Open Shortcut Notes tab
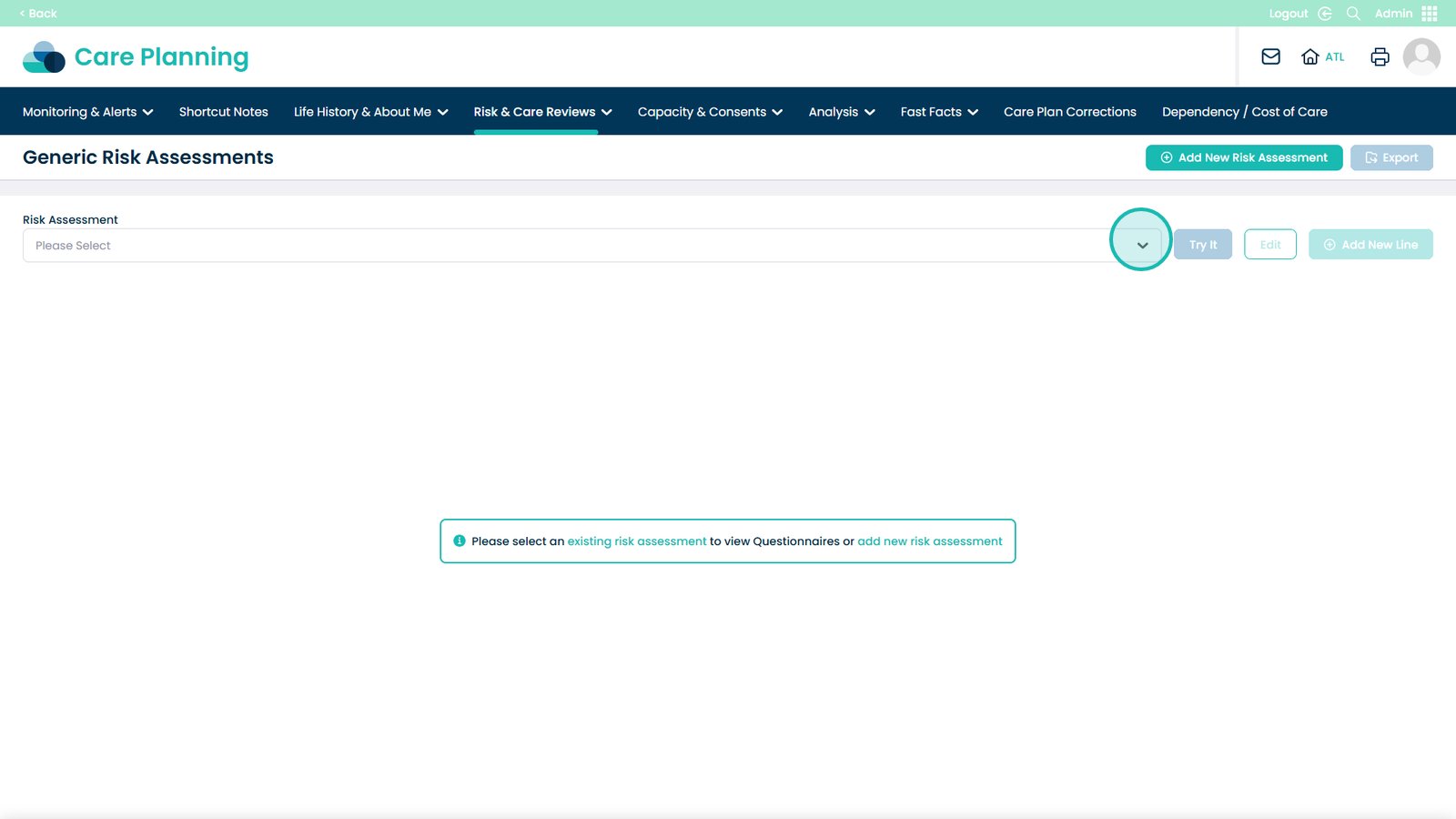1456x819 pixels. coord(224,111)
